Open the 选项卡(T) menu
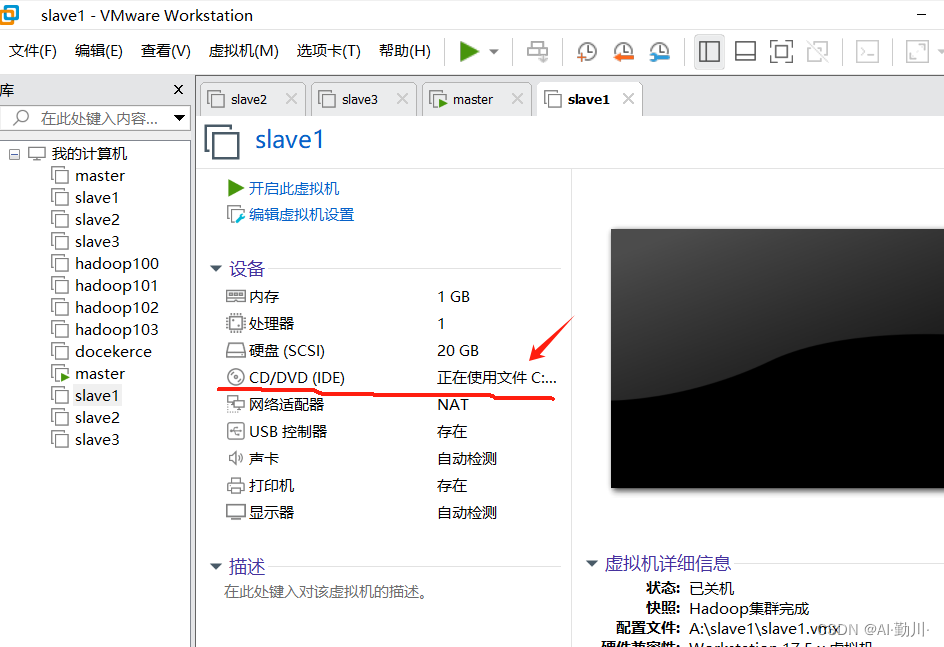Image resolution: width=944 pixels, height=647 pixels. click(x=328, y=51)
